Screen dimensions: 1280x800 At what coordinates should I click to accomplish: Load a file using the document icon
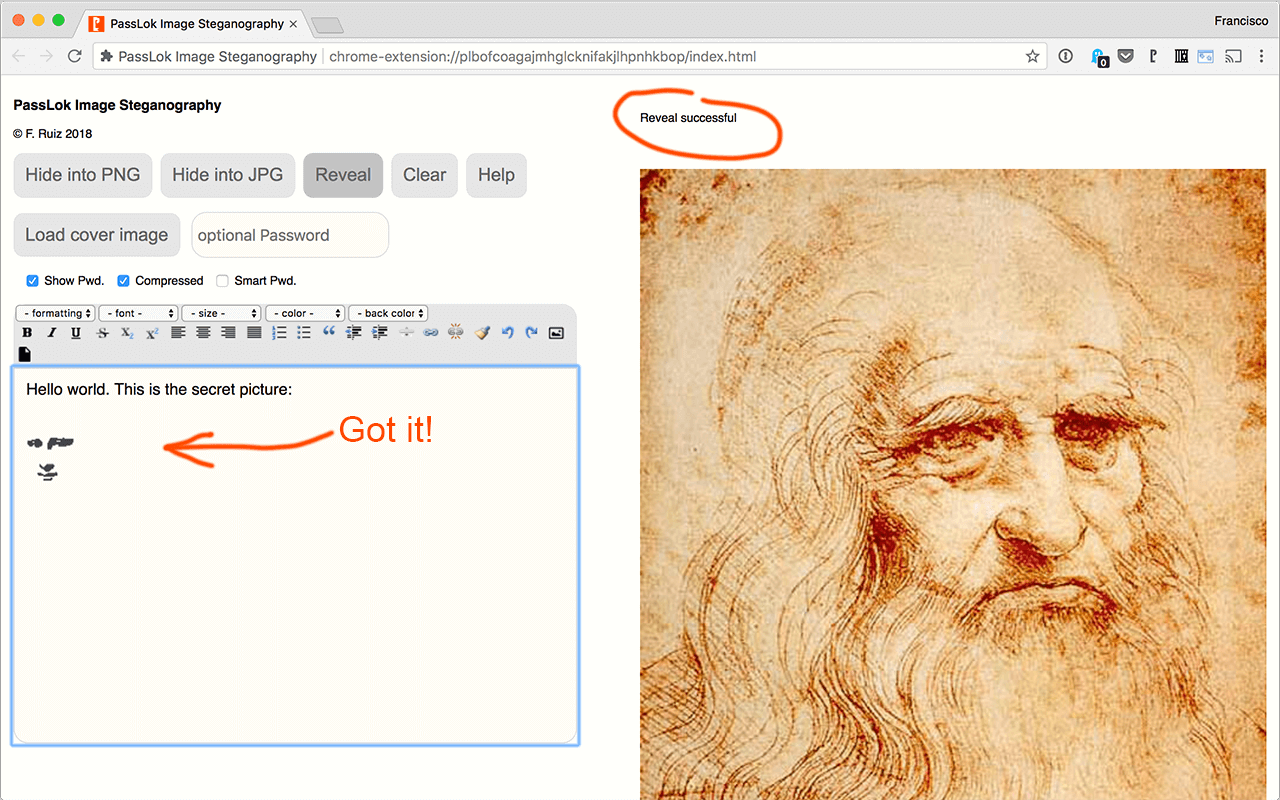tap(25, 354)
